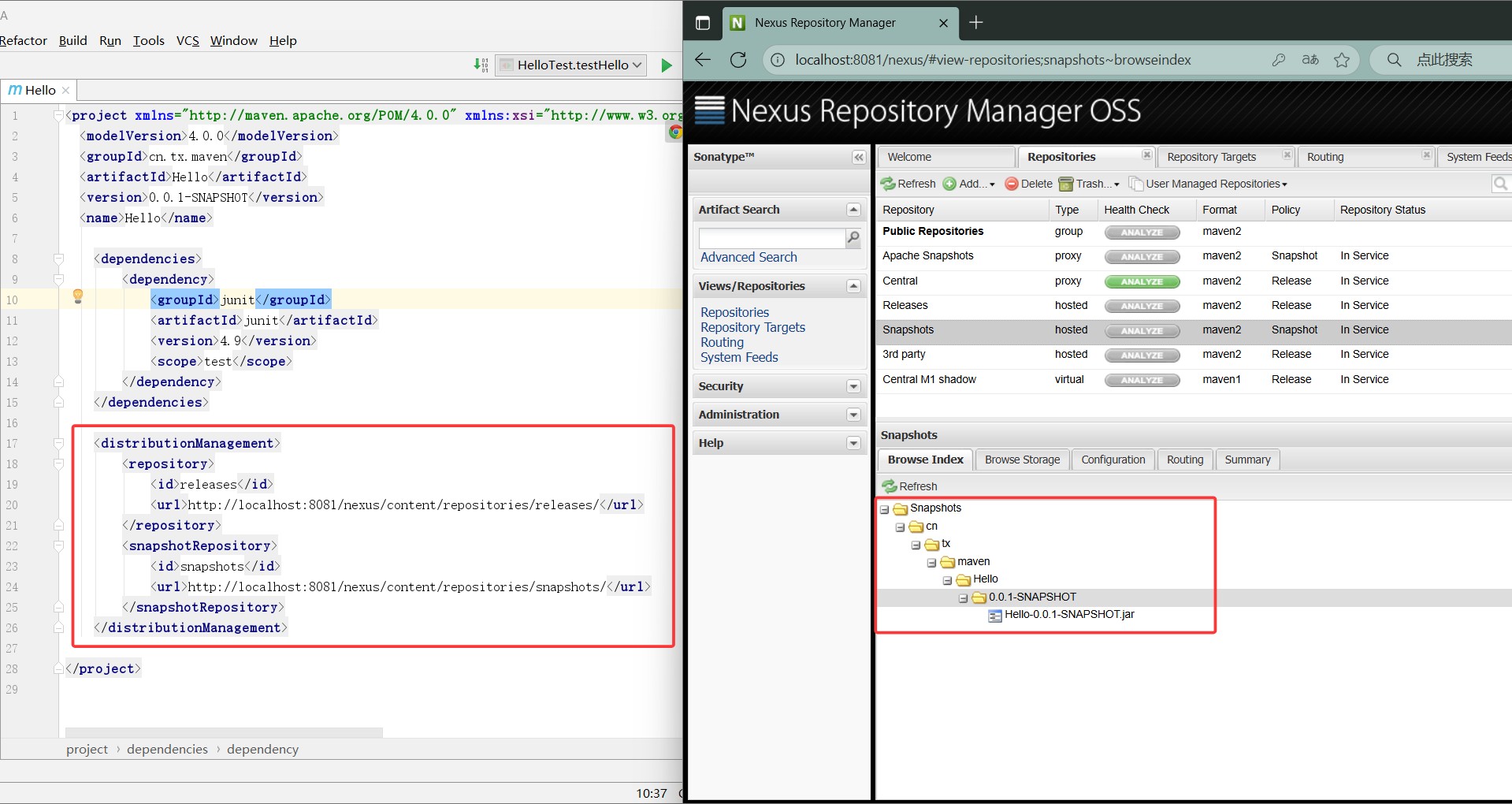Collapse the Sonatype side panel
1512x804 pixels.
click(859, 158)
